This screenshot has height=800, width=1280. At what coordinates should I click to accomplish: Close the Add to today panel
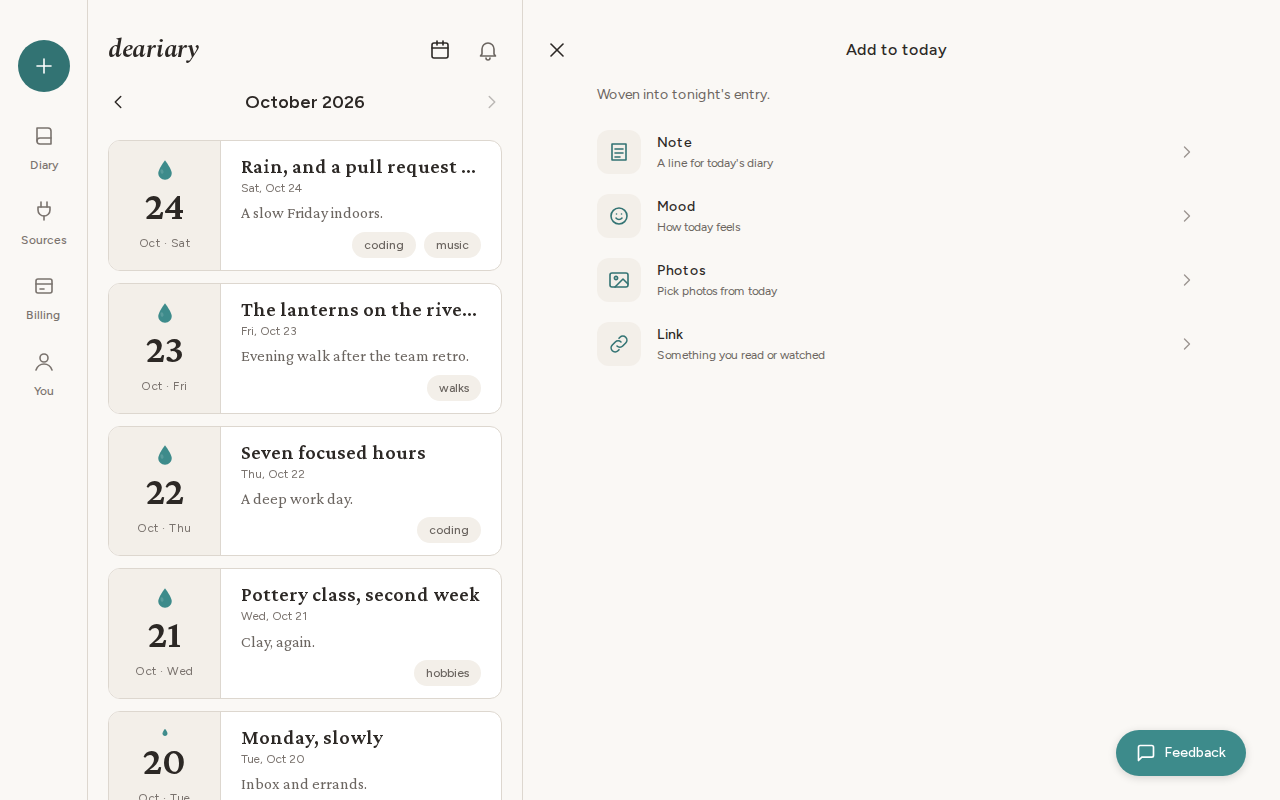coord(557,50)
